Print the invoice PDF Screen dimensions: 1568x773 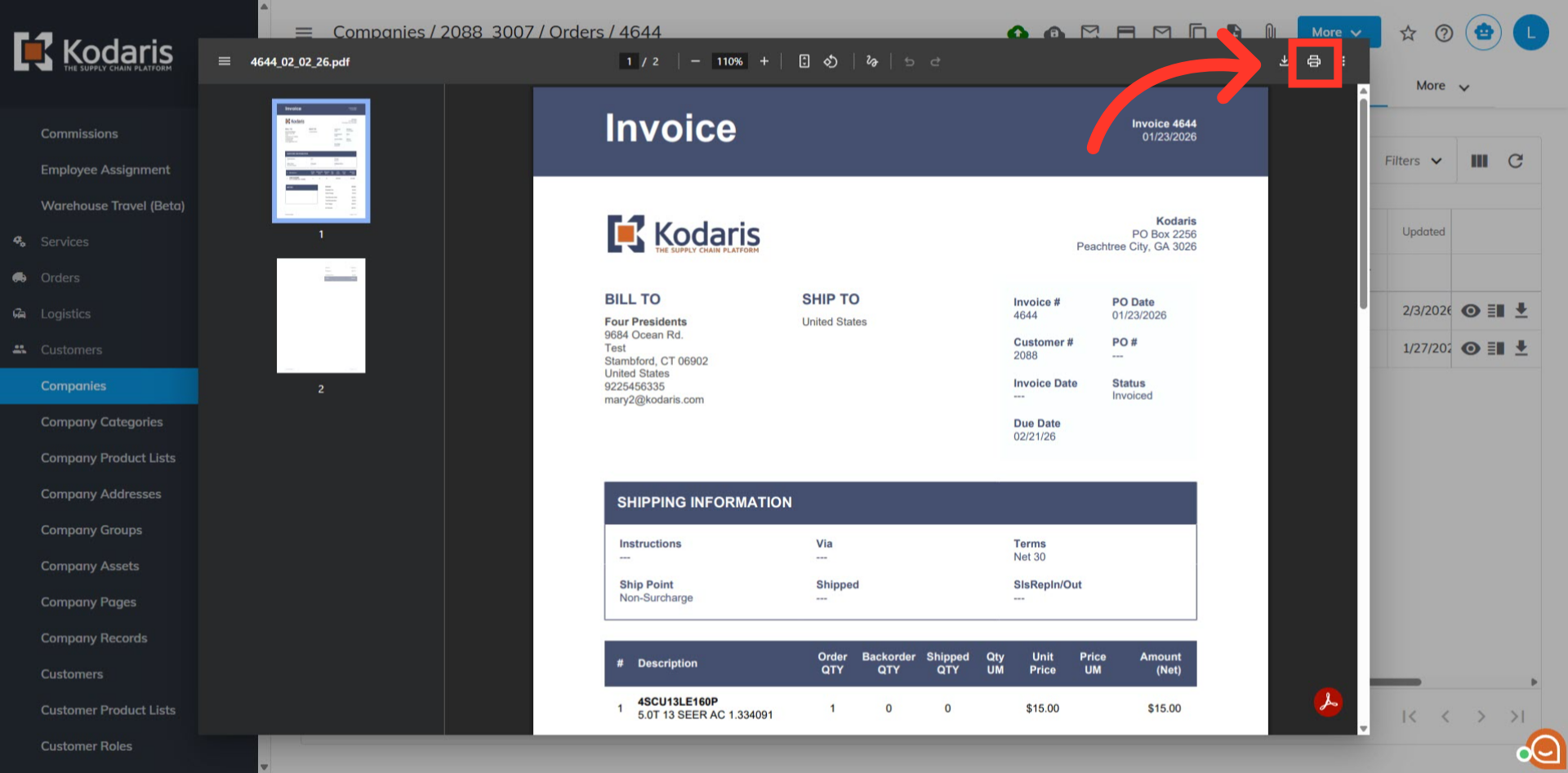(x=1313, y=61)
